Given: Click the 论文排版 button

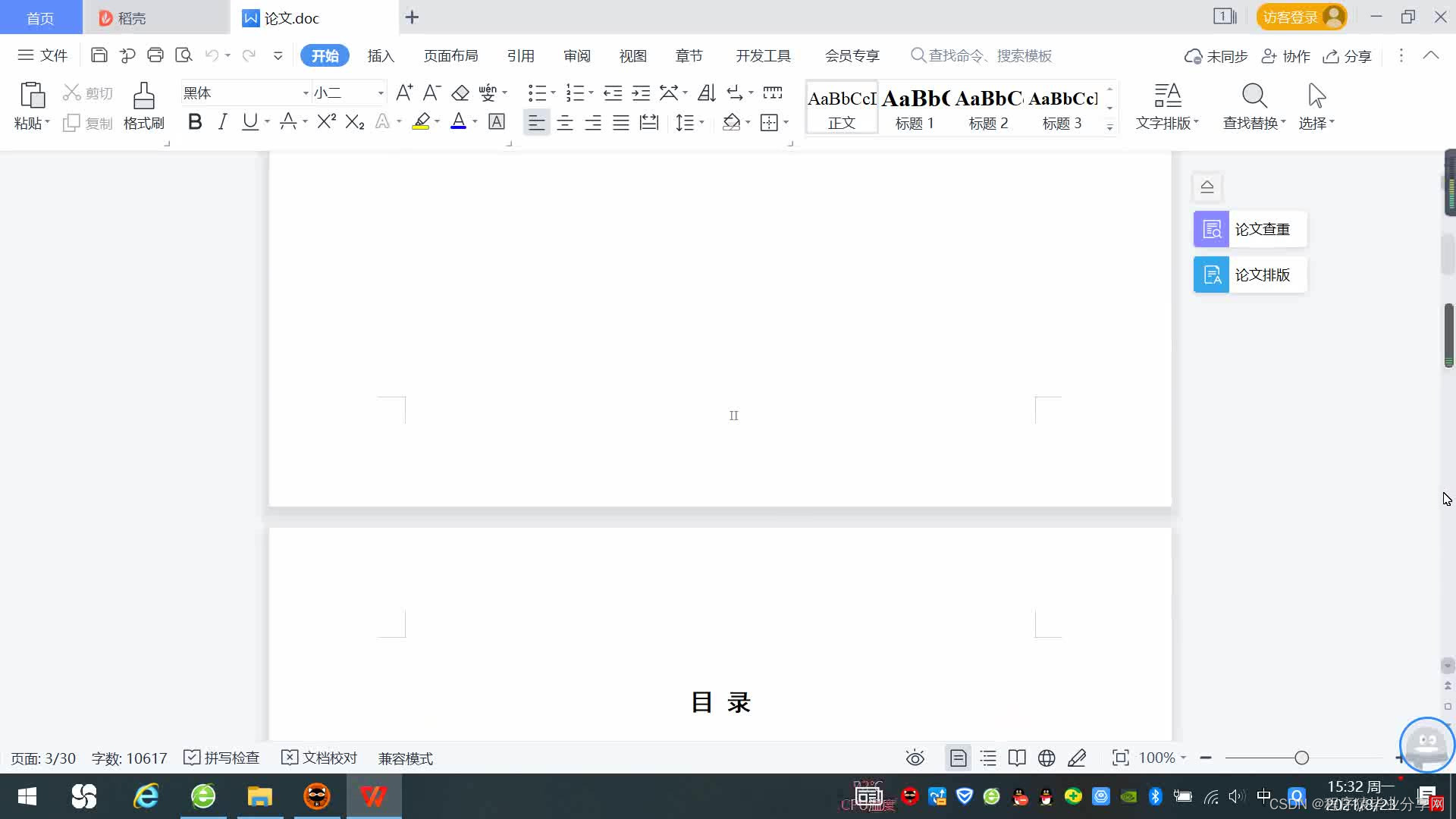Looking at the screenshot, I should 1250,275.
